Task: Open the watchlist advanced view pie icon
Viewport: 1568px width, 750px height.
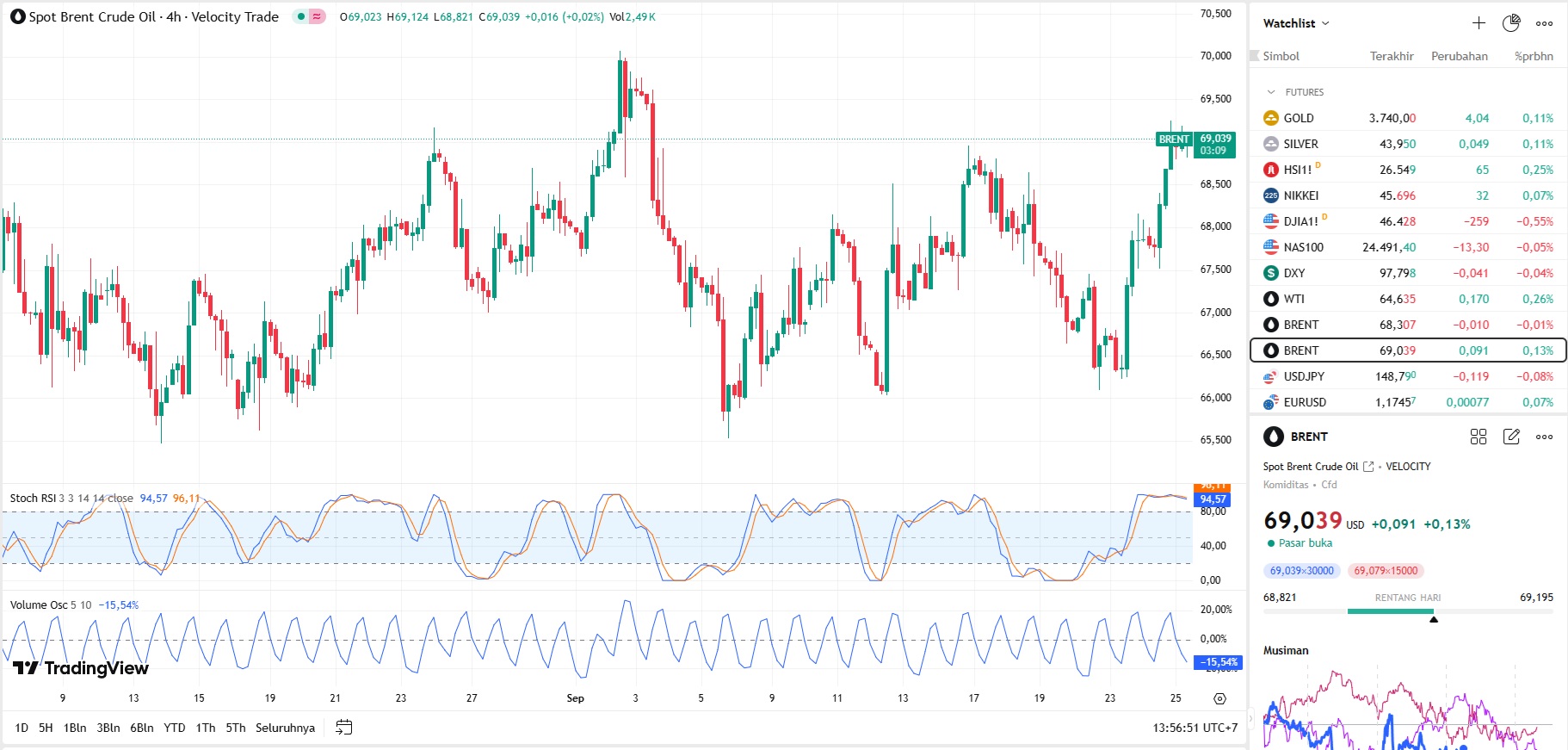Action: pos(1511,23)
